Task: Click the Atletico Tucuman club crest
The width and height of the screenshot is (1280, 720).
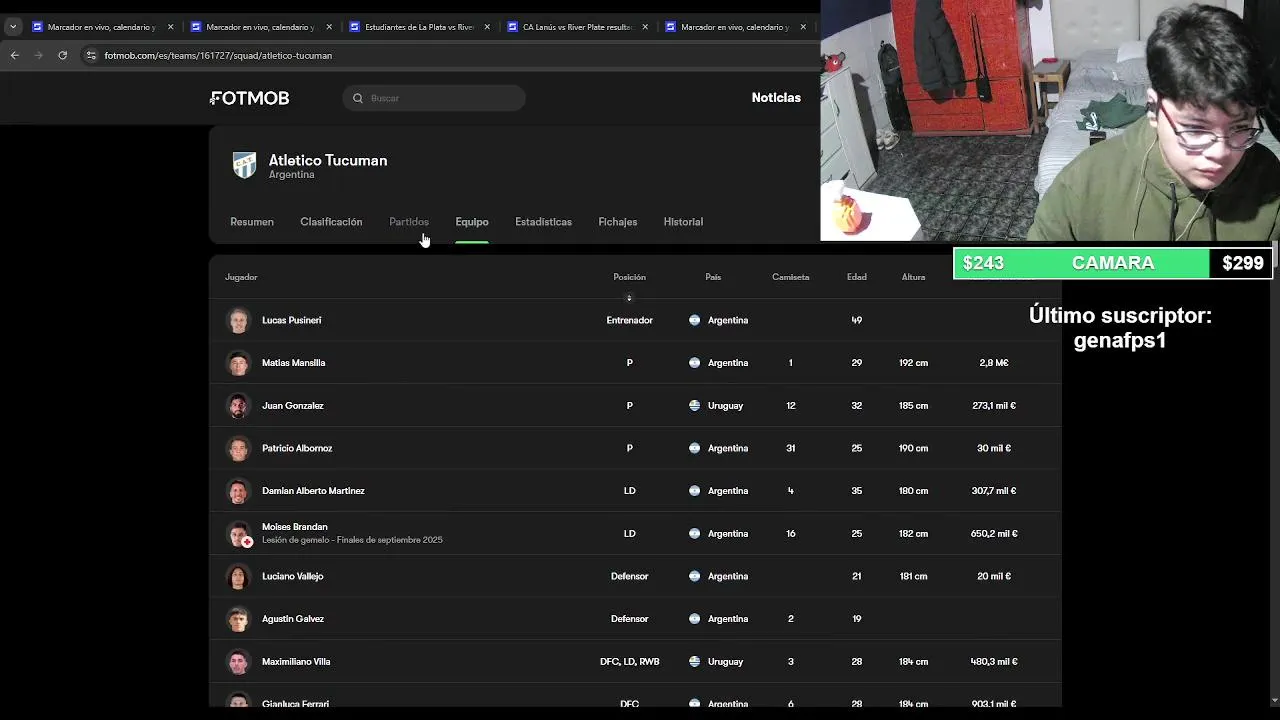Action: point(244,165)
